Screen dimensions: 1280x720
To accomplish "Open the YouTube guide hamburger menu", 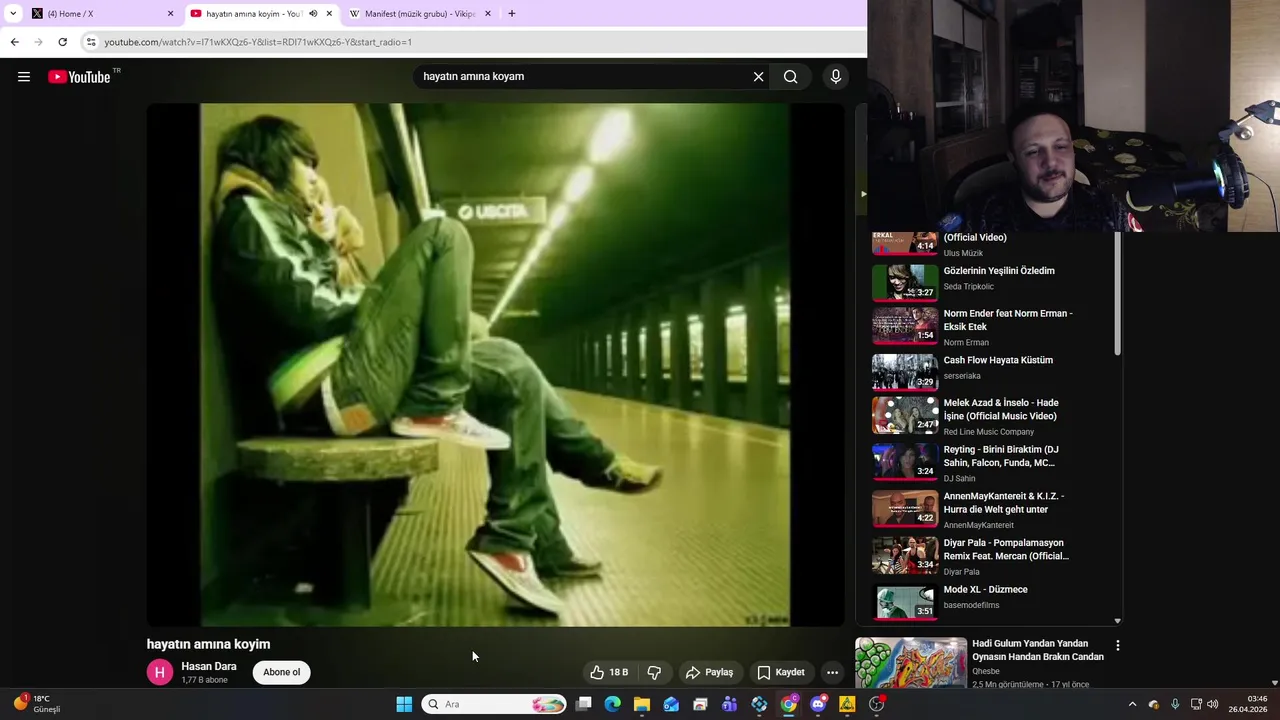I will 24,77.
